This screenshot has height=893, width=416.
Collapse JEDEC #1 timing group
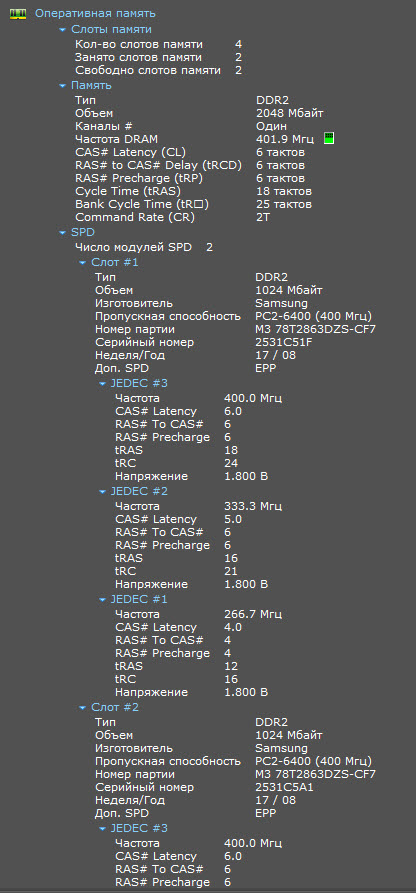(102, 600)
